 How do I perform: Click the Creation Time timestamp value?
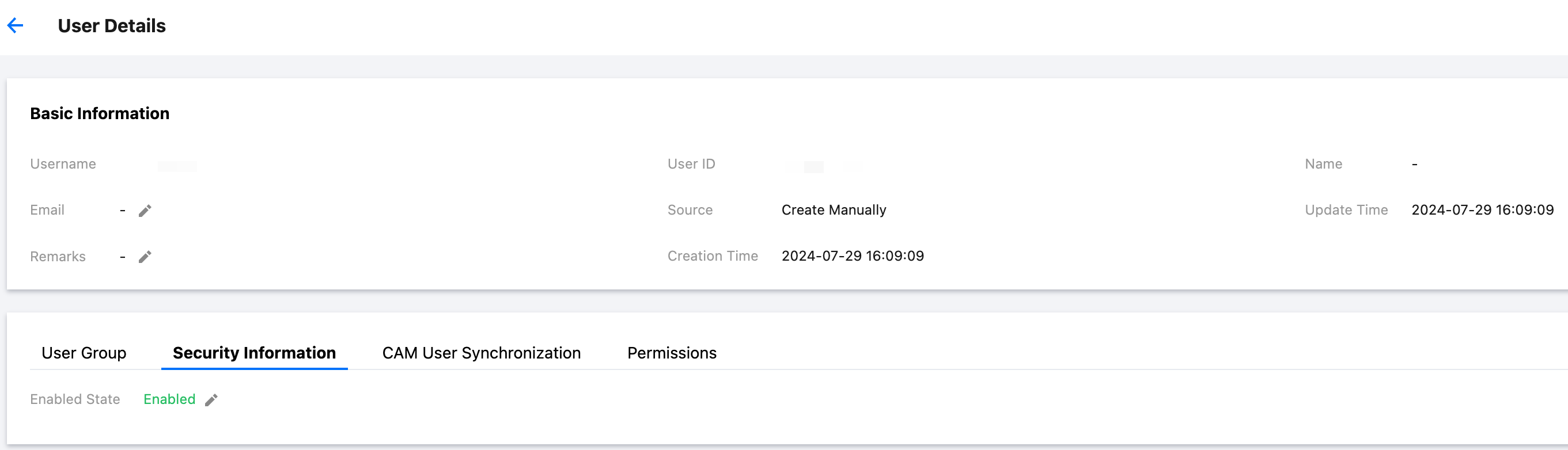tap(852, 256)
